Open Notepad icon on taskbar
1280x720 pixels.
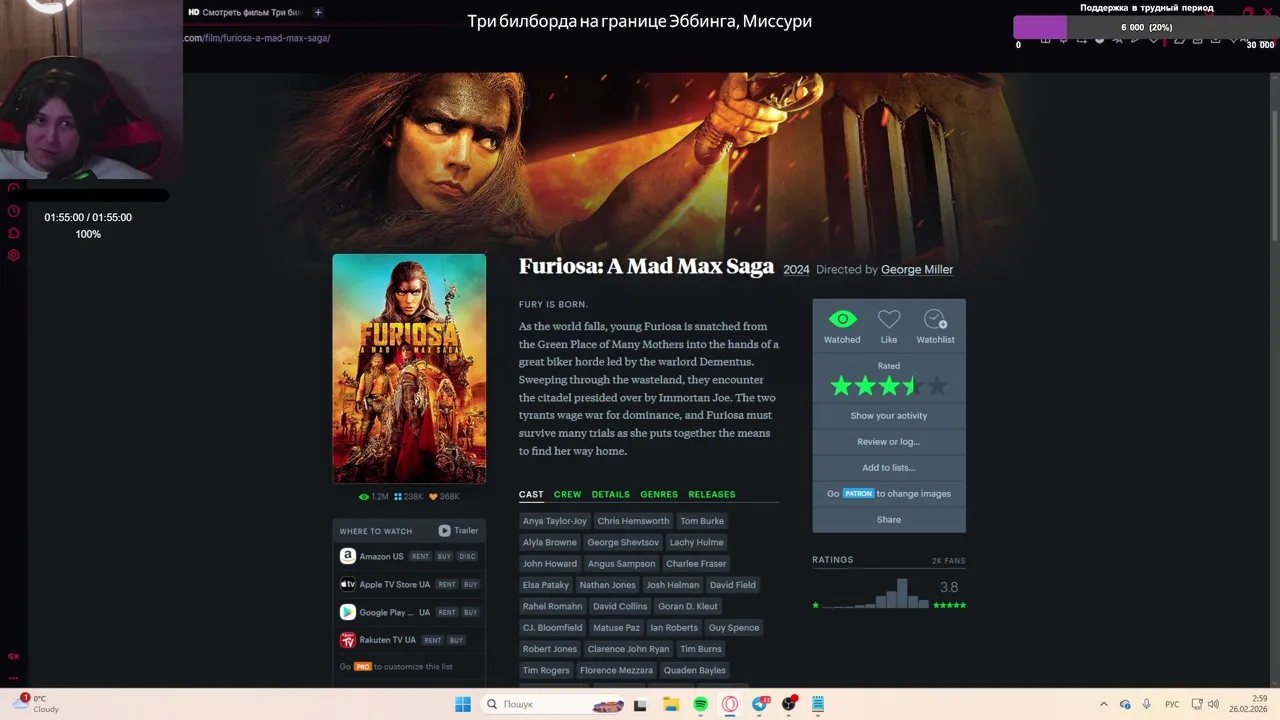(818, 704)
